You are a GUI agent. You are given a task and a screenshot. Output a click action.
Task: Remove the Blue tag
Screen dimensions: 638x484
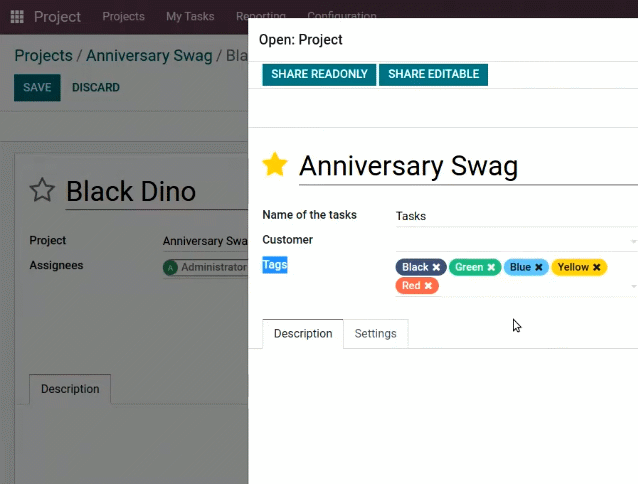[539, 268]
